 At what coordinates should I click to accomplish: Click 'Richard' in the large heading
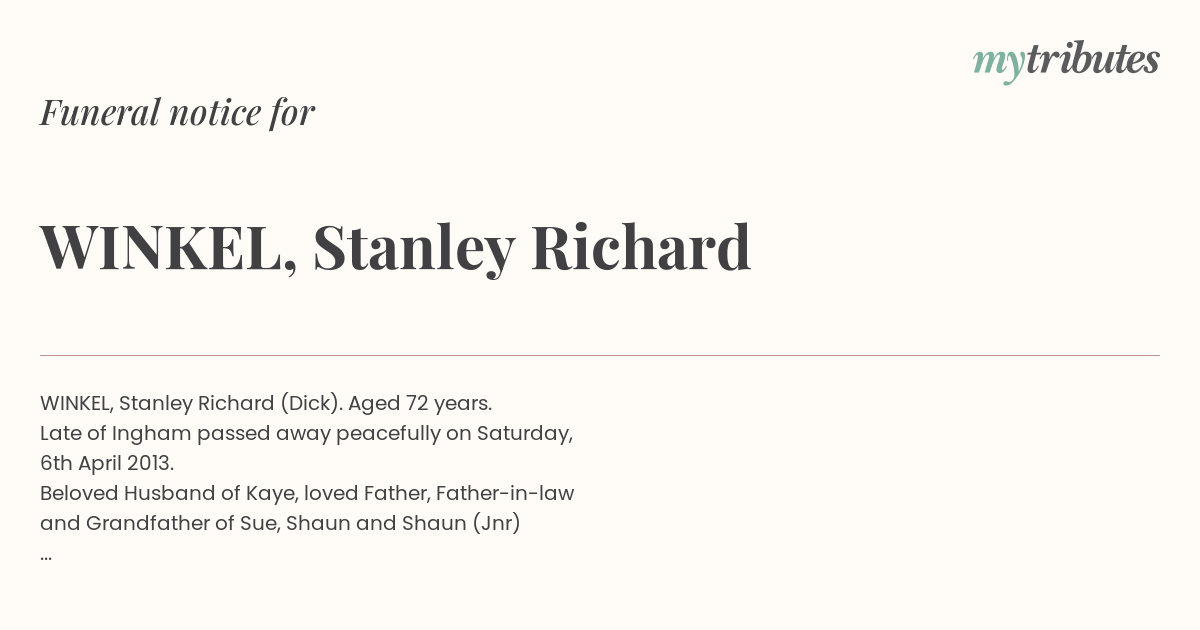coord(641,247)
